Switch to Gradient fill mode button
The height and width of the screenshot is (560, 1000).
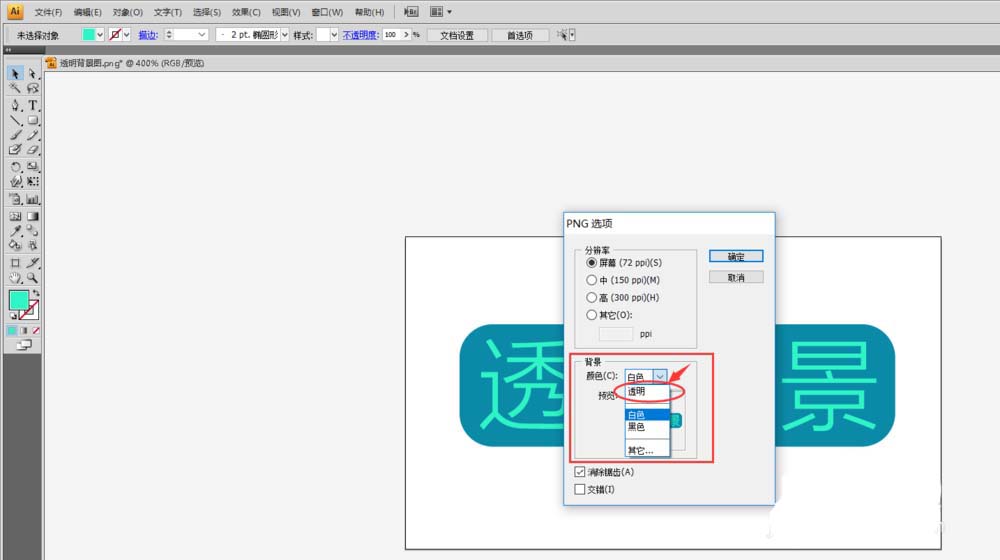tap(24, 330)
